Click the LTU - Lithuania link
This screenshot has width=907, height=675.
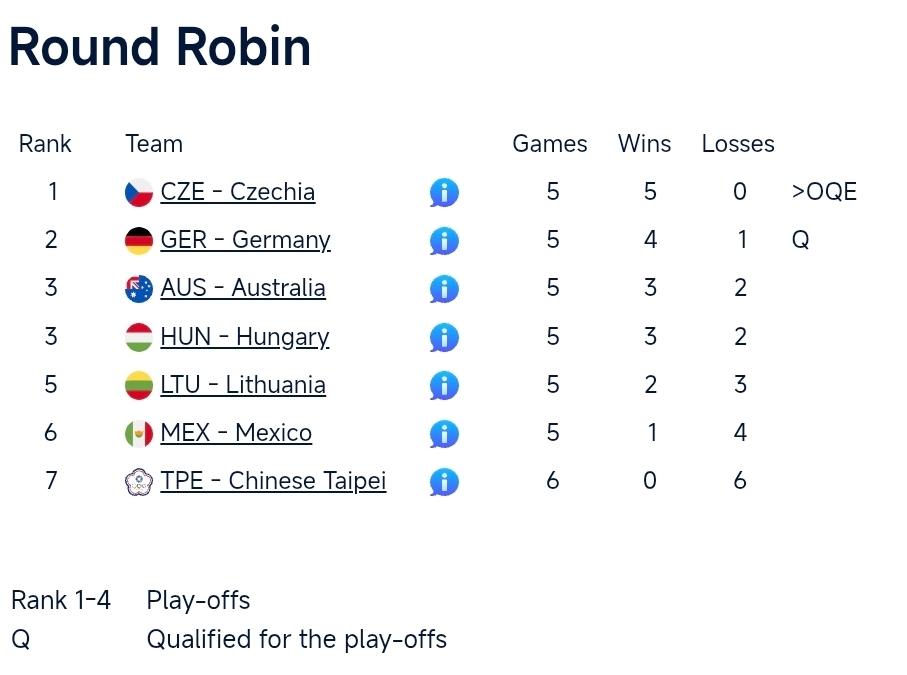(x=243, y=385)
